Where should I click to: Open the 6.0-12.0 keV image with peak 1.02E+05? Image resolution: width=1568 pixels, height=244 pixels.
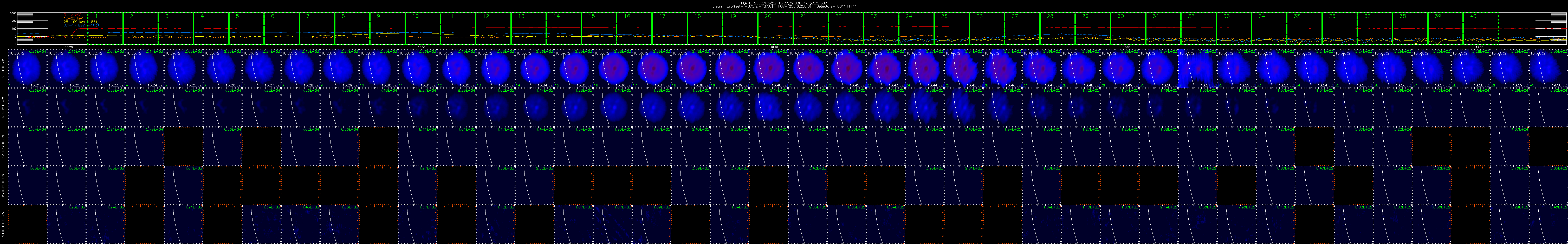click(495, 107)
